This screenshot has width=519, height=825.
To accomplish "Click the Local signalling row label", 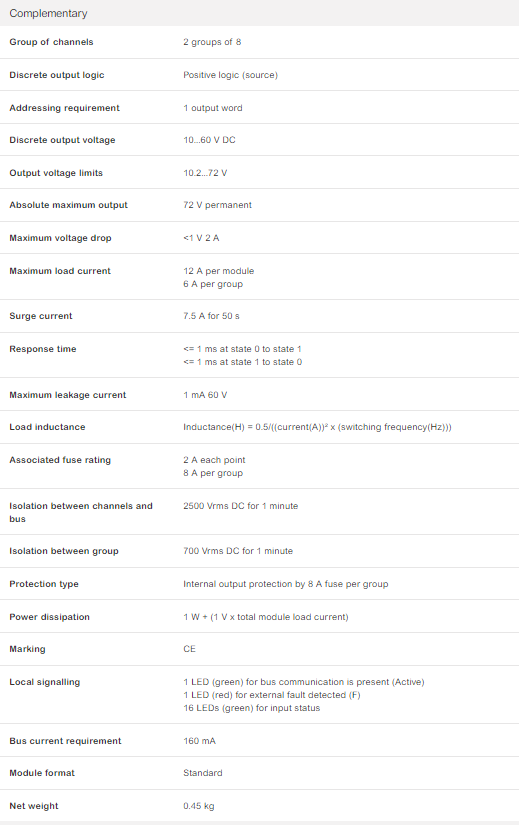I will pos(44,682).
